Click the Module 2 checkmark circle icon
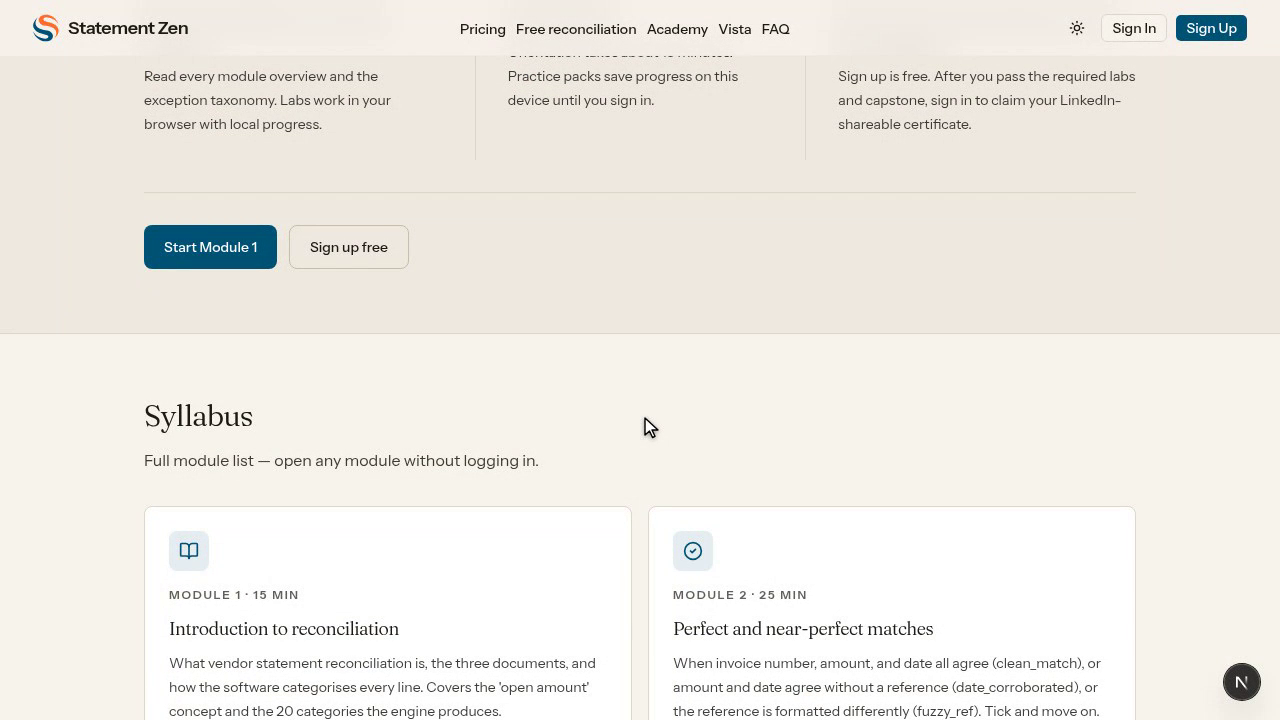 click(693, 551)
